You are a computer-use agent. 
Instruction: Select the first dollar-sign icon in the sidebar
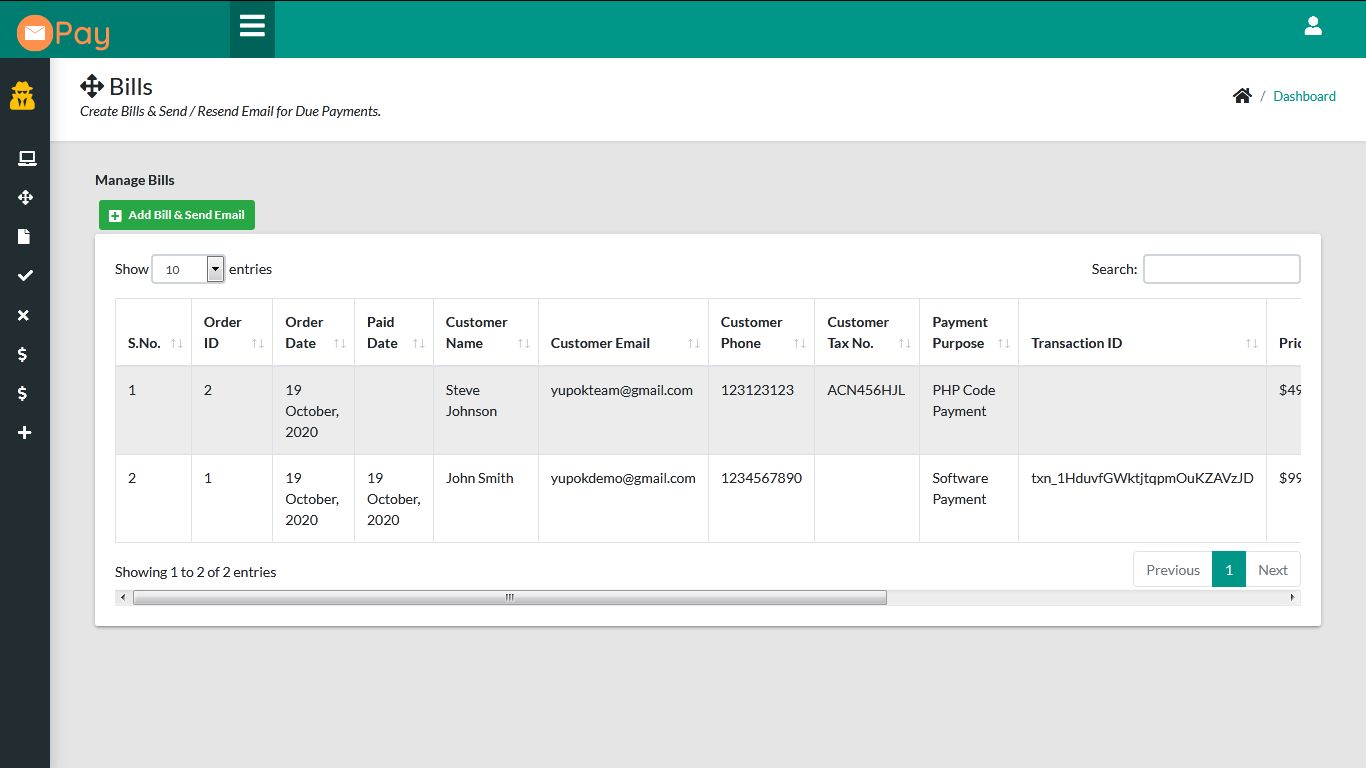coord(26,354)
